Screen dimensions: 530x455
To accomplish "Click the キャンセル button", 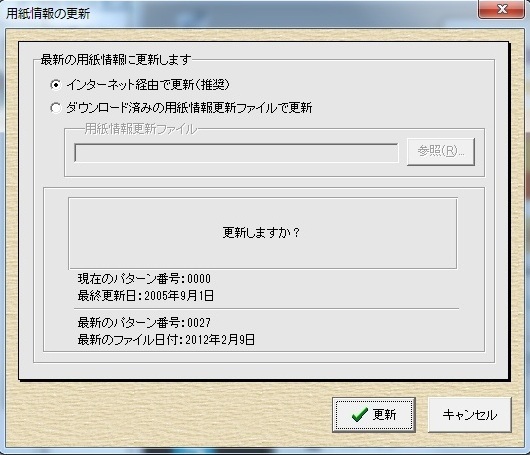I will pyautogui.click(x=469, y=415).
